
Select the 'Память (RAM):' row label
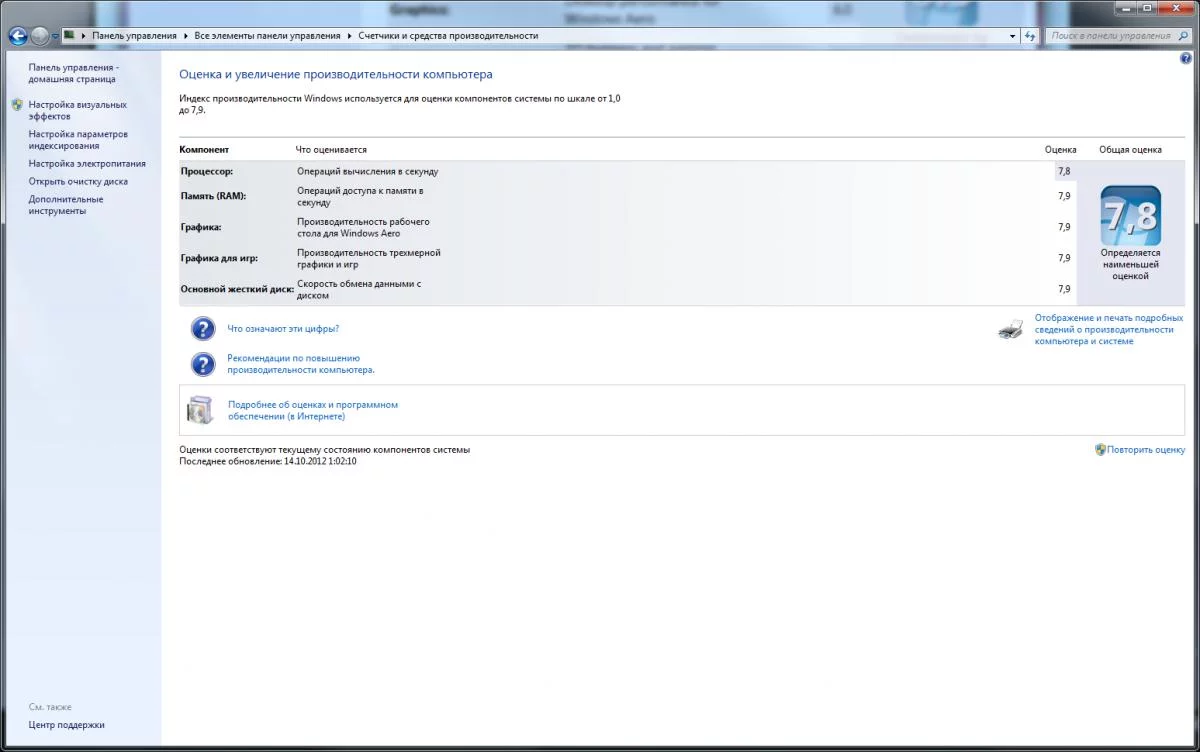pyautogui.click(x=213, y=196)
